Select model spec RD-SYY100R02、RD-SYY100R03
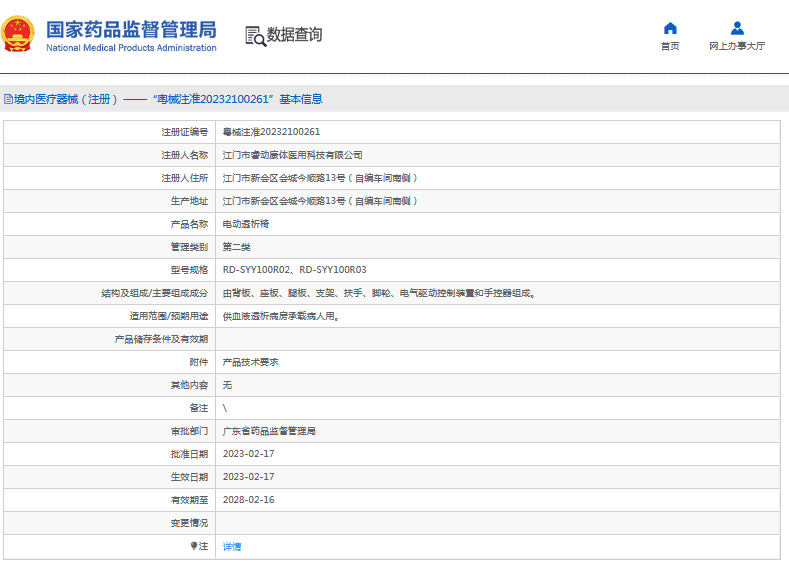Viewport: 789px width, 565px height. pyautogui.click(x=294, y=270)
